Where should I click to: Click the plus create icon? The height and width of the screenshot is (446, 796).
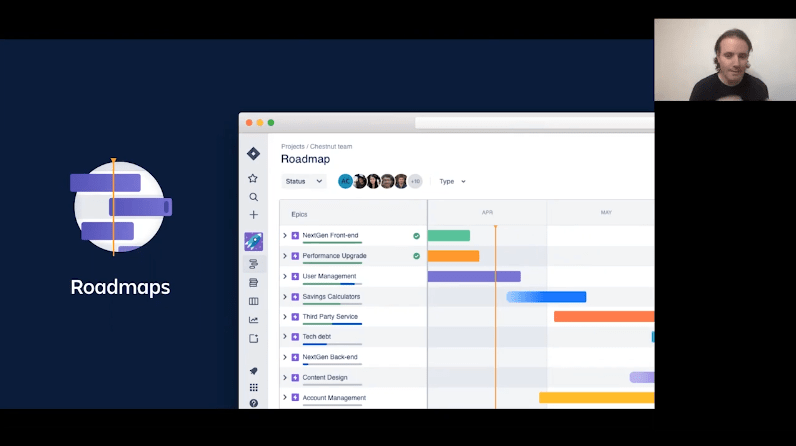click(x=253, y=215)
